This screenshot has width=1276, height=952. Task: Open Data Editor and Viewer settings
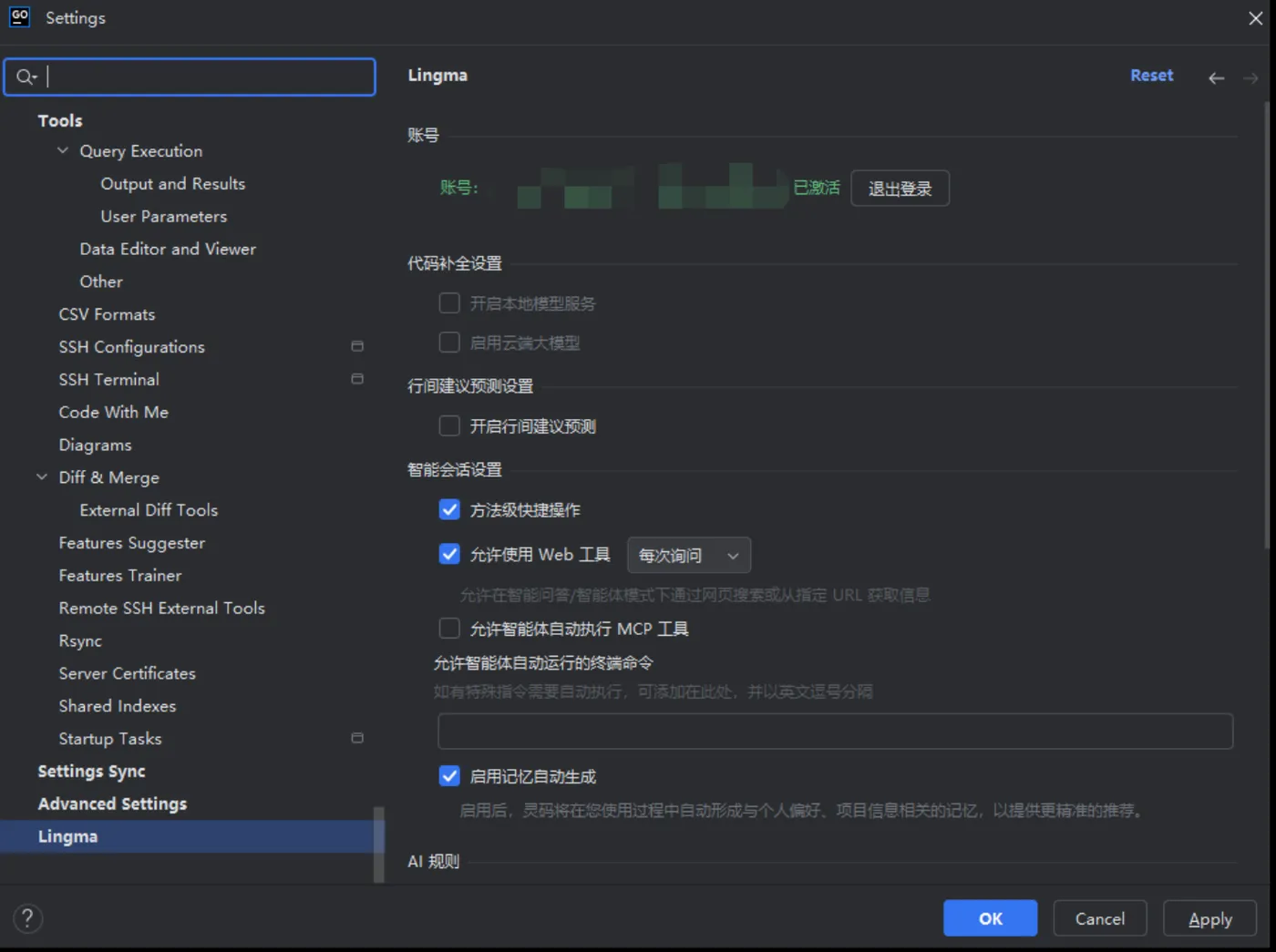[x=168, y=249]
